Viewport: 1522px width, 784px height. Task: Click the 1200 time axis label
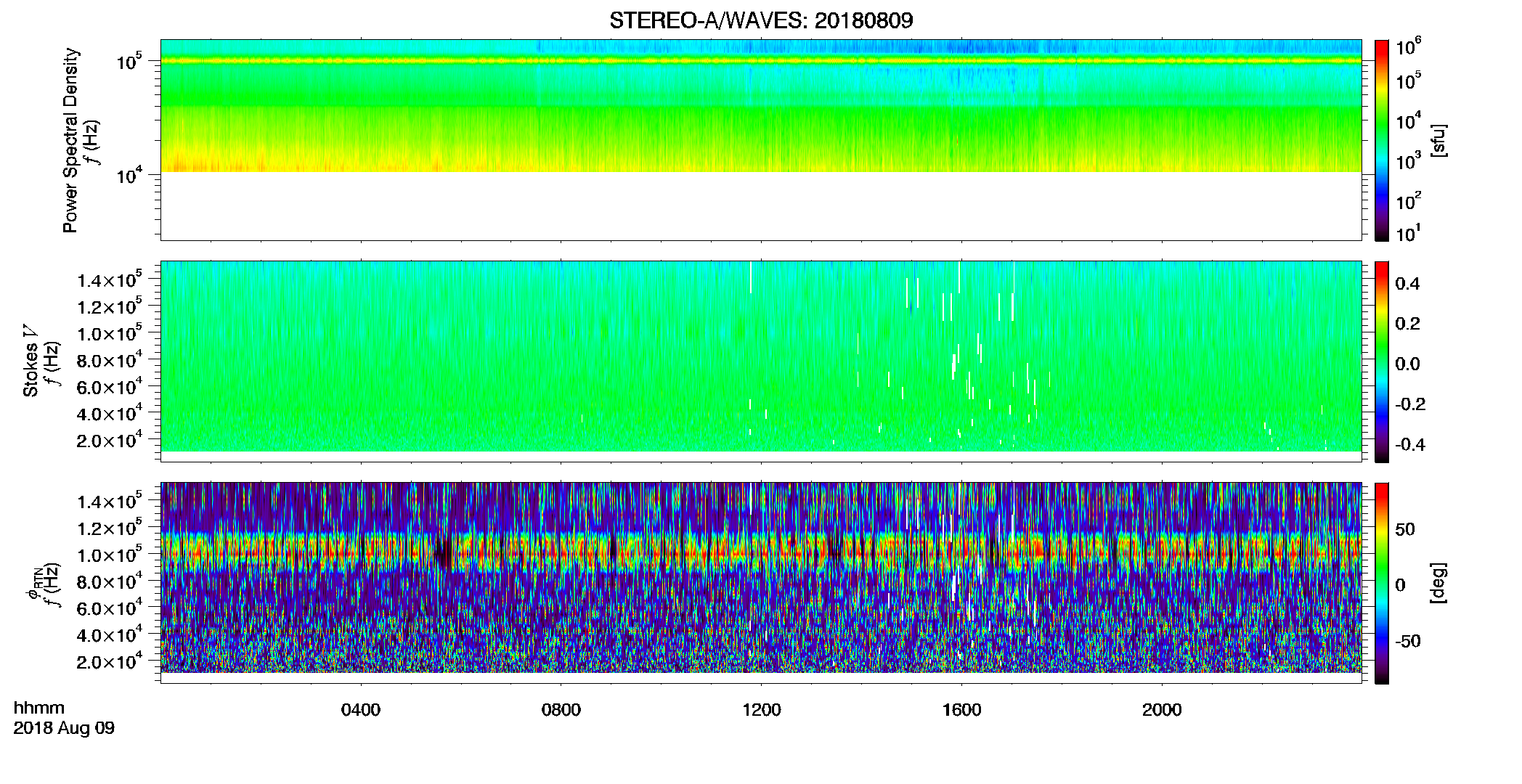tap(762, 710)
